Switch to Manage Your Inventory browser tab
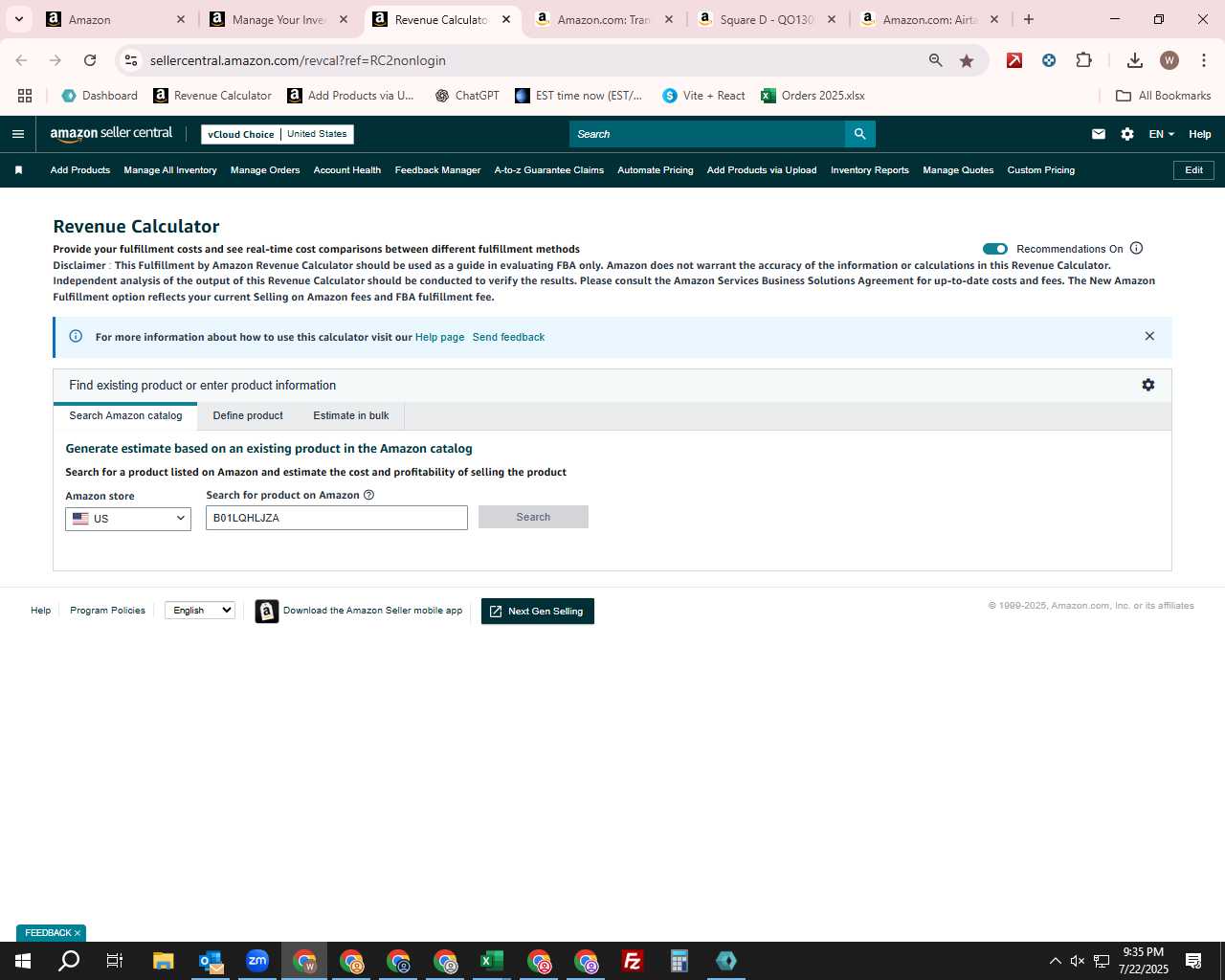 coord(278,19)
